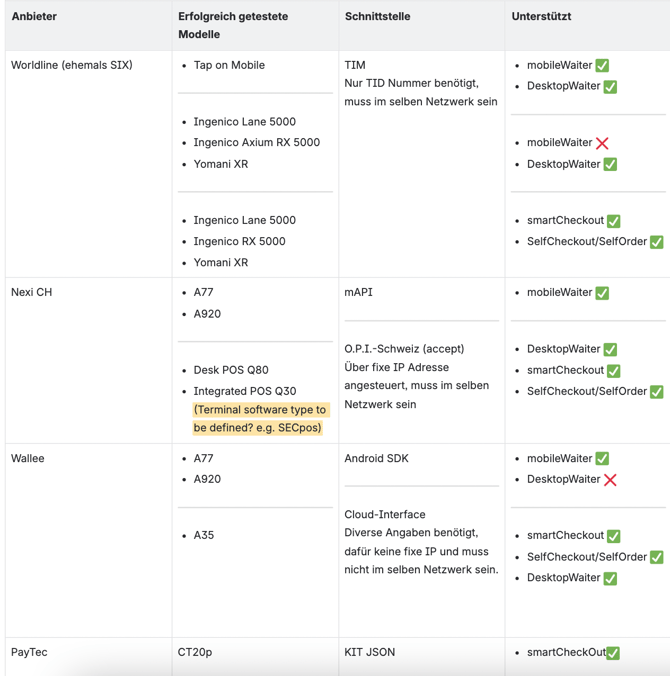Select the Schnittstelle column header
The height and width of the screenshot is (676, 670).
tap(377, 16)
